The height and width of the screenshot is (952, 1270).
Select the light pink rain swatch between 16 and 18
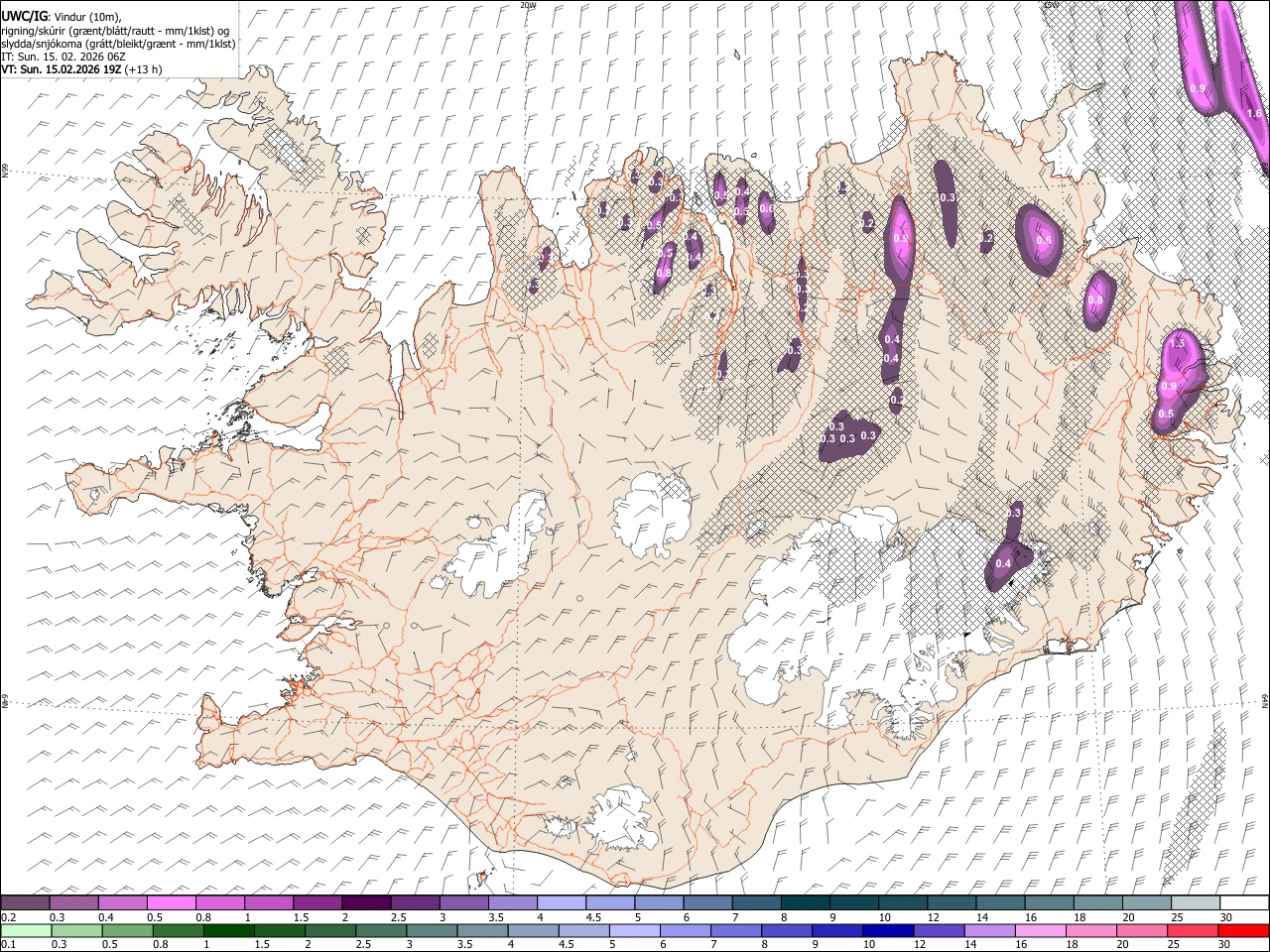(x=1042, y=931)
